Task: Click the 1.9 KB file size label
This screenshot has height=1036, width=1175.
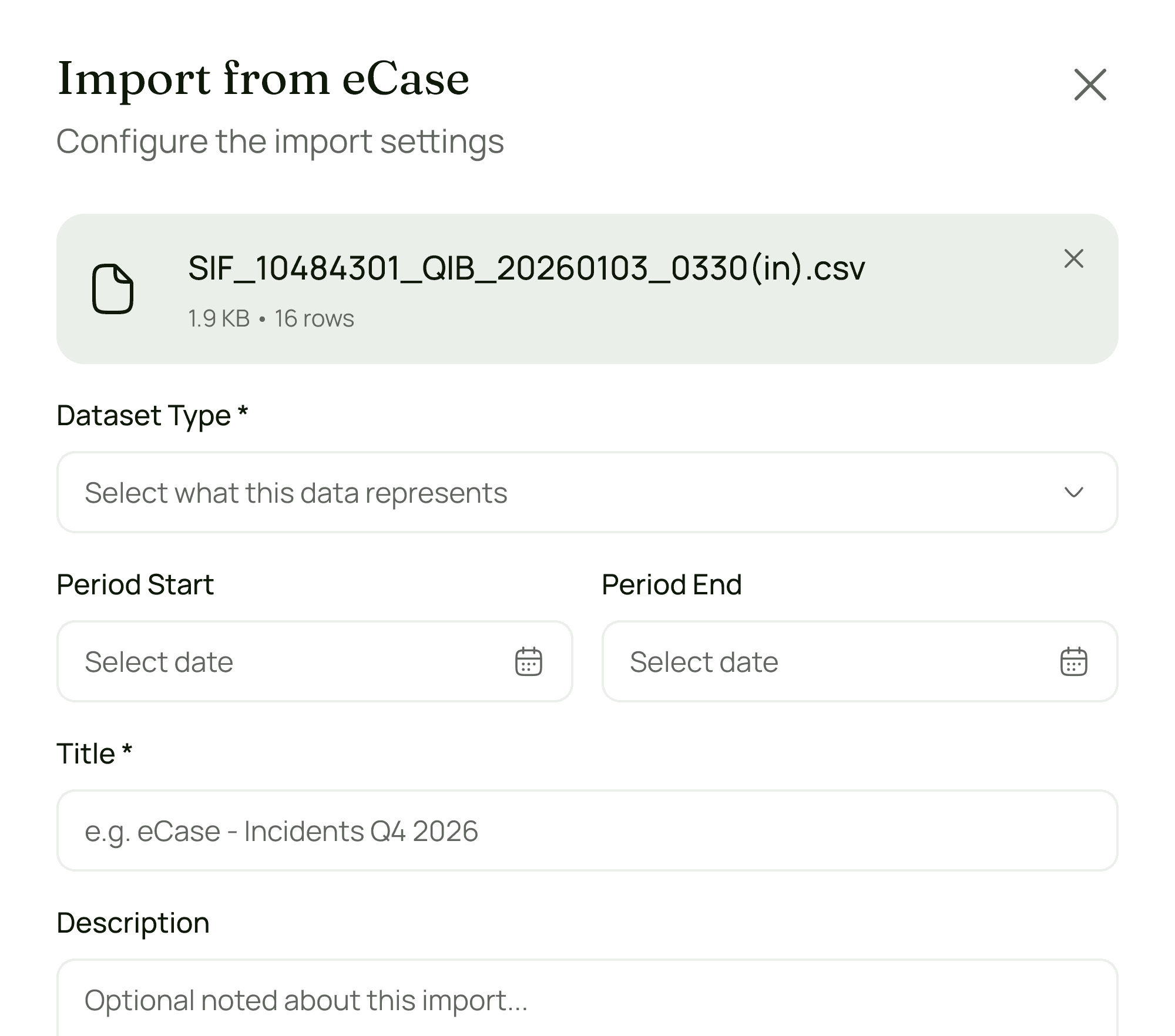Action: click(x=219, y=318)
